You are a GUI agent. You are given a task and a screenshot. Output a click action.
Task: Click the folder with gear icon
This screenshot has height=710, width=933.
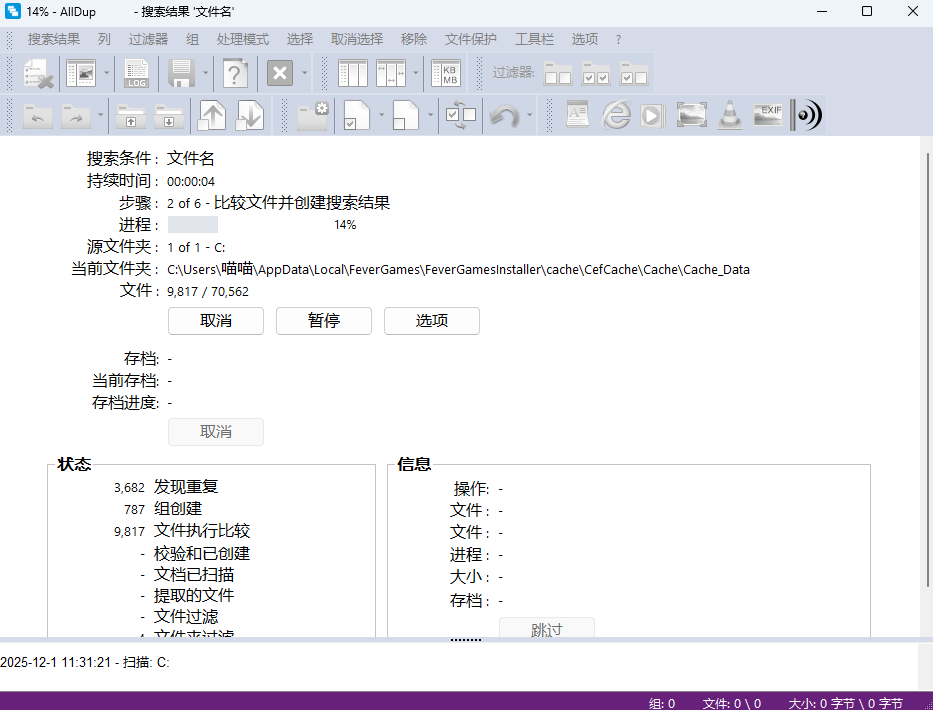pyautogui.click(x=313, y=115)
